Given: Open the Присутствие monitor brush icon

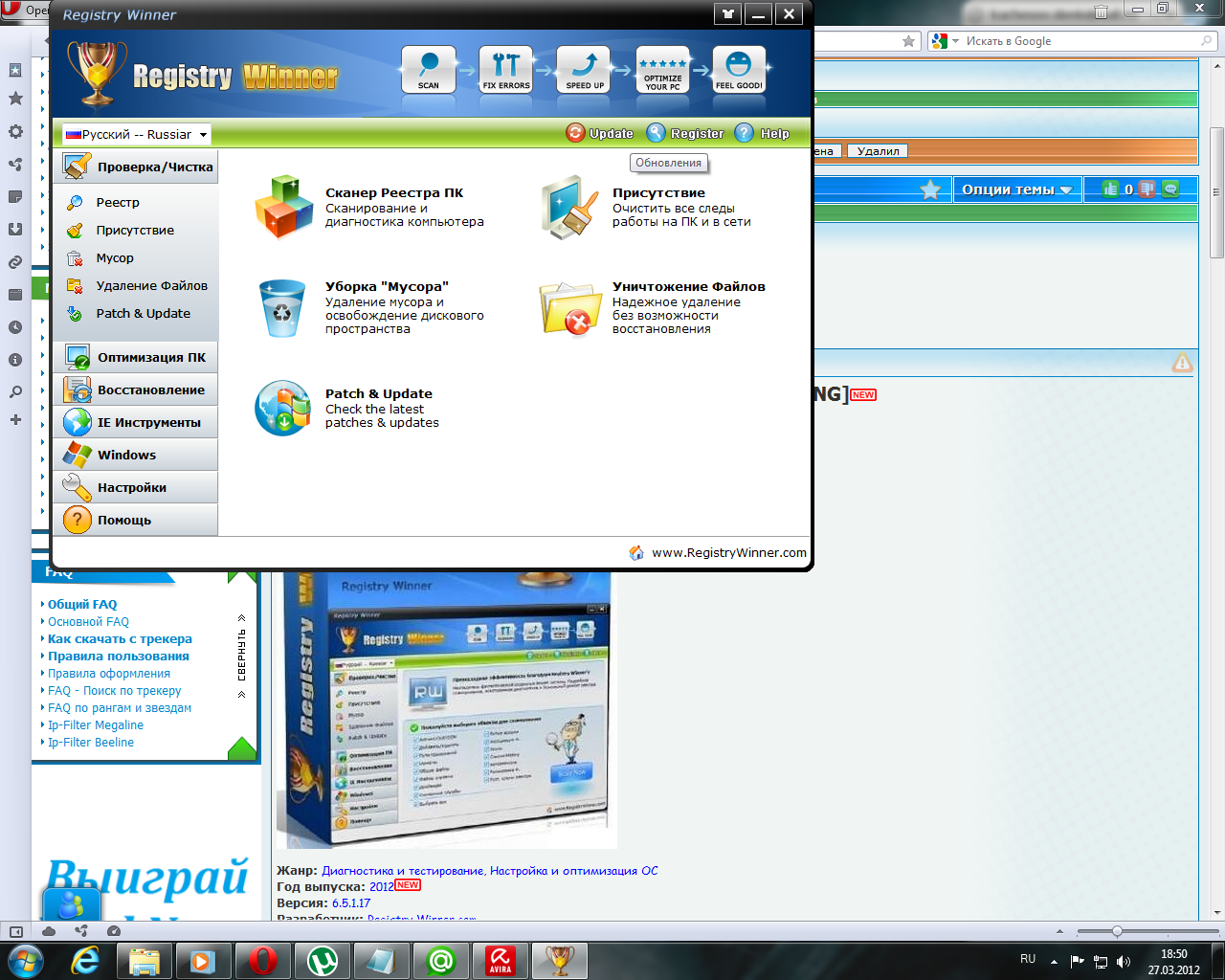Looking at the screenshot, I should click(x=570, y=207).
